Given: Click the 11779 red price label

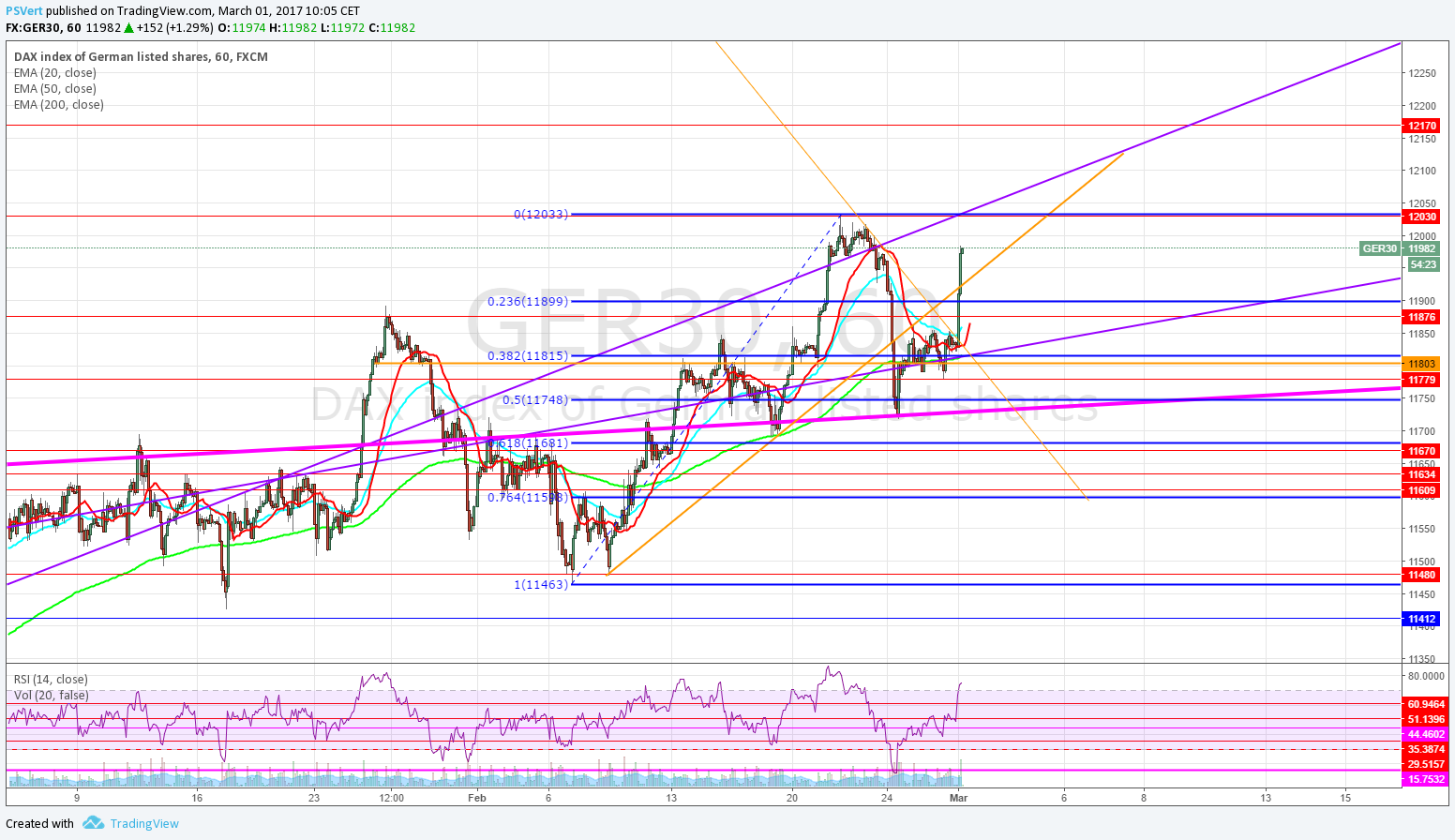Looking at the screenshot, I should click(x=1421, y=380).
